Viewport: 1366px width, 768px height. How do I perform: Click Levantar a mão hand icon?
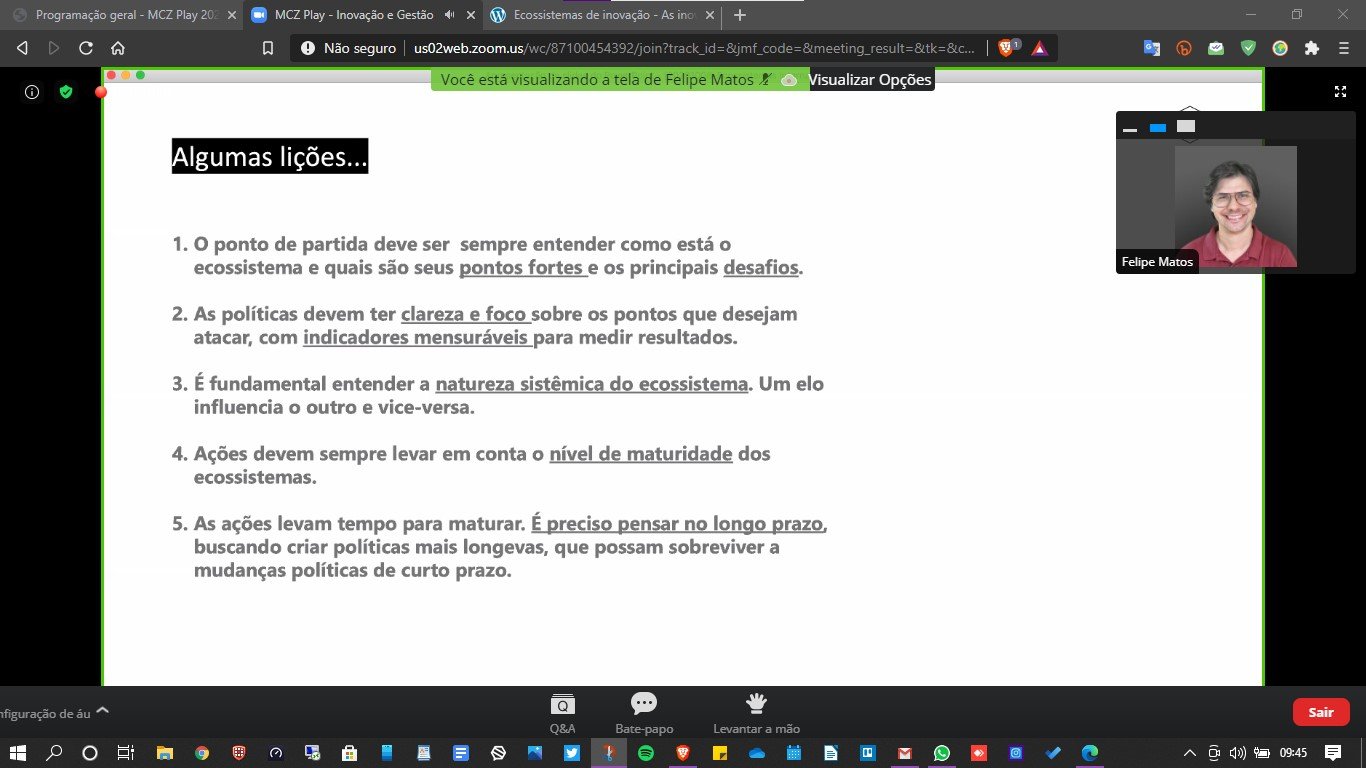(x=756, y=705)
